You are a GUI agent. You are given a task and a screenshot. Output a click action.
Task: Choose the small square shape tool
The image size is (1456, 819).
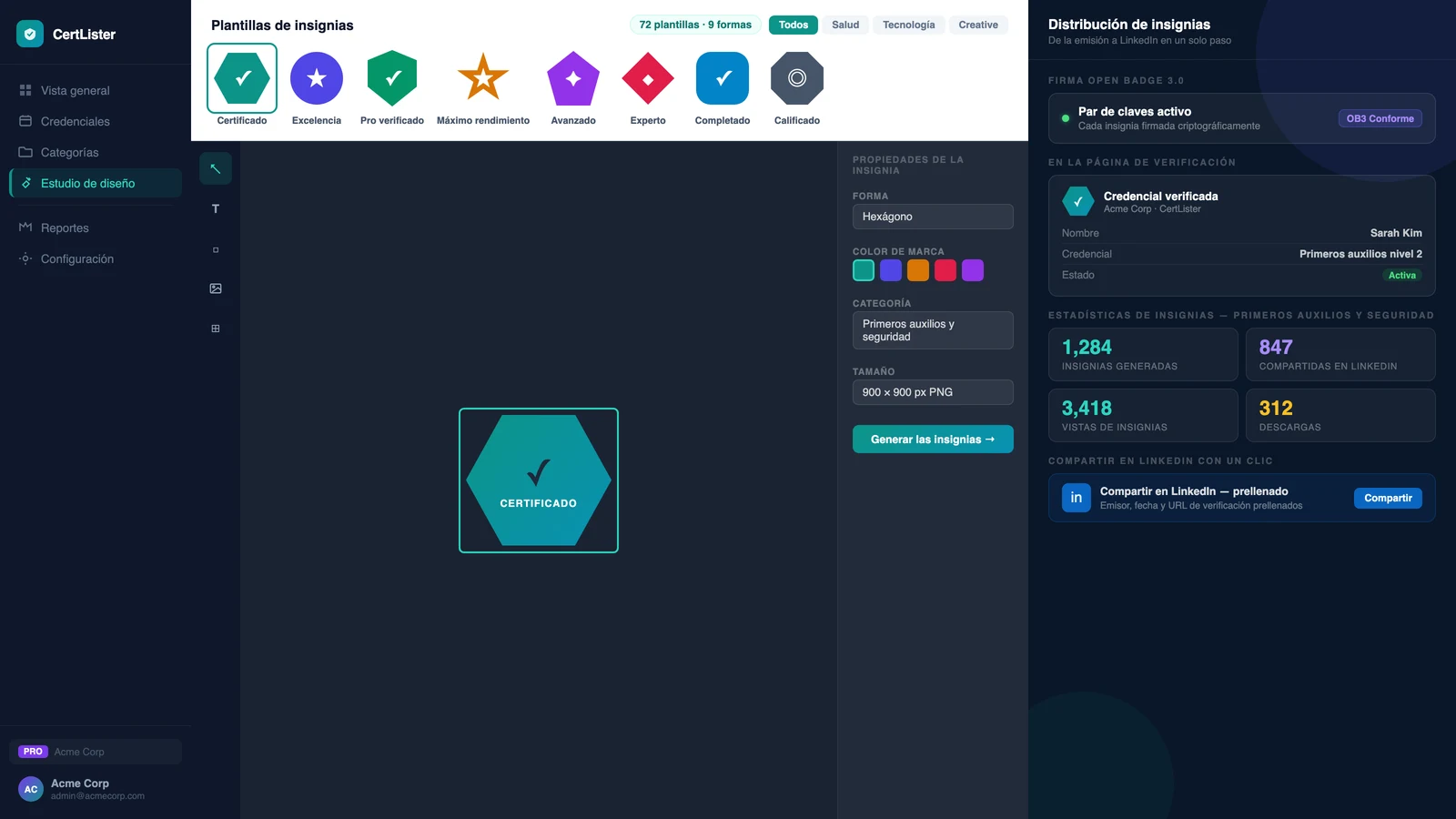[216, 249]
